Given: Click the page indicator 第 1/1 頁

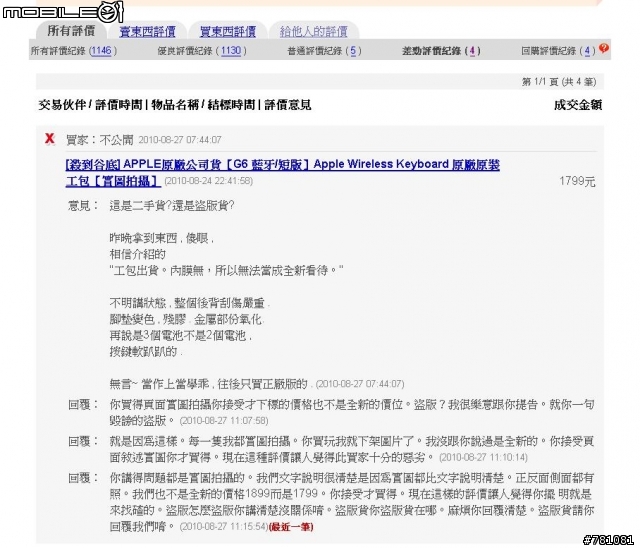Looking at the screenshot, I should pyautogui.click(x=558, y=82).
